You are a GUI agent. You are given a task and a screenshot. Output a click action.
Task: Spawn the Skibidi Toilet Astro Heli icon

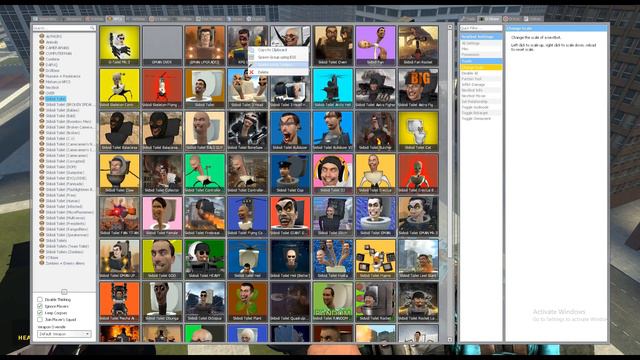pyautogui.click(x=333, y=88)
